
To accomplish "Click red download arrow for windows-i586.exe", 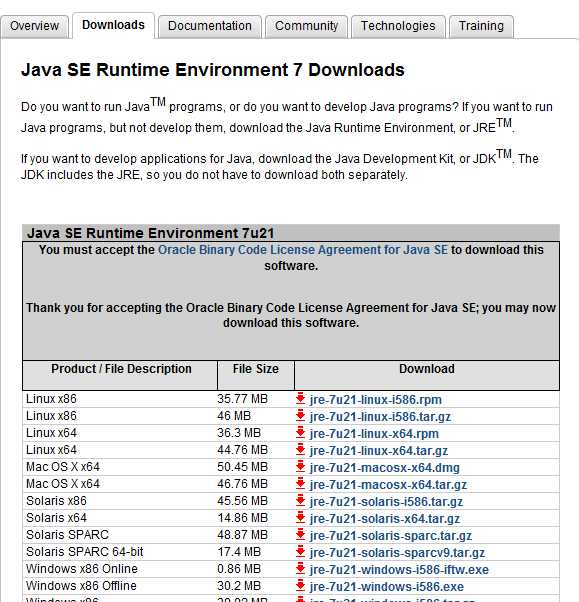I will [x=300, y=585].
